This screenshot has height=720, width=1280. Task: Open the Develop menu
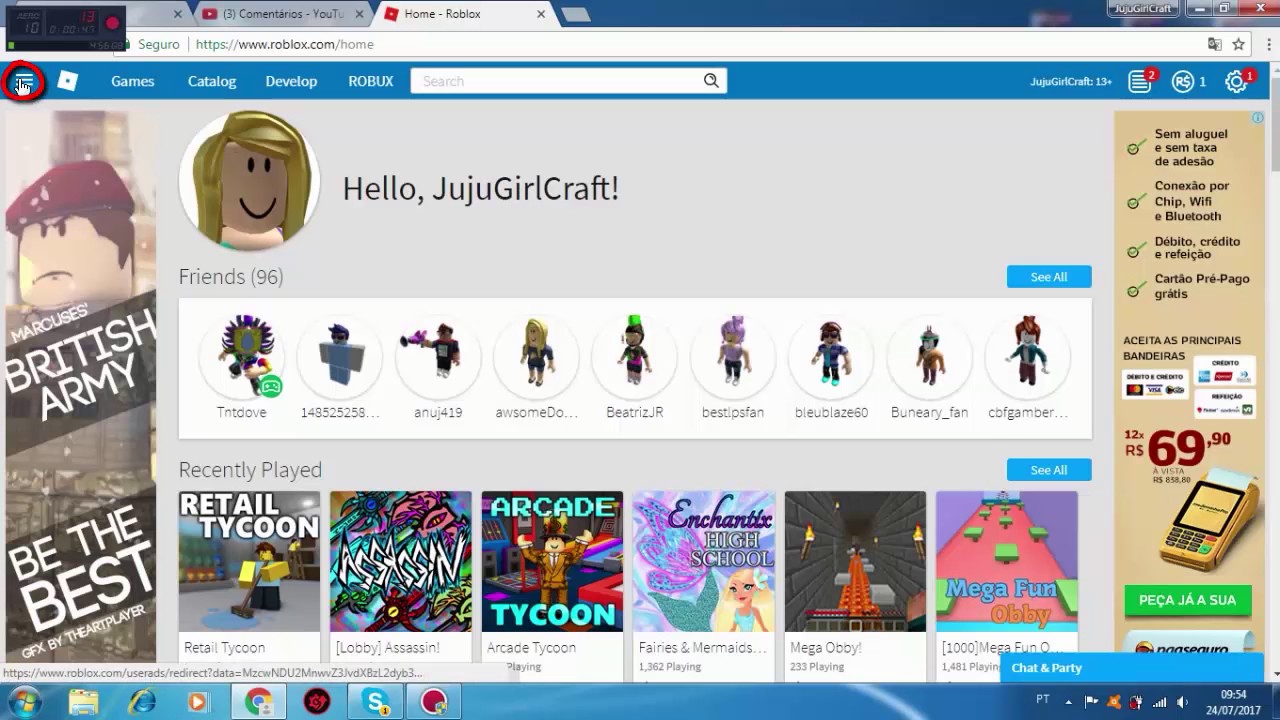(291, 81)
